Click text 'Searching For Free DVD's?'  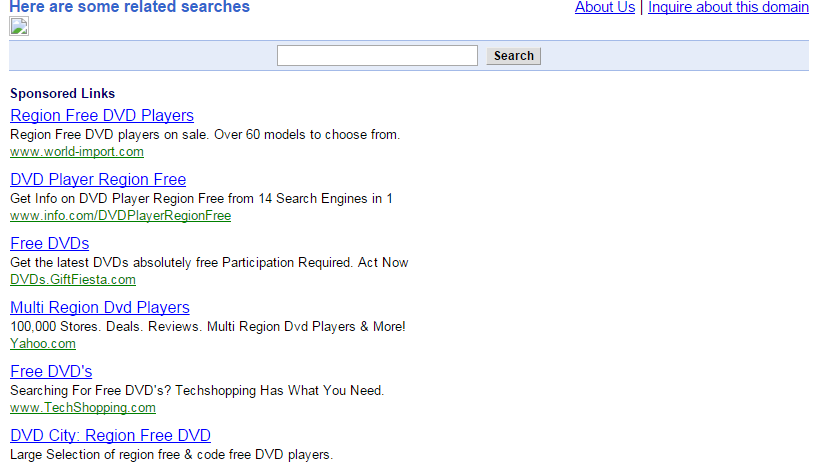[91, 390]
